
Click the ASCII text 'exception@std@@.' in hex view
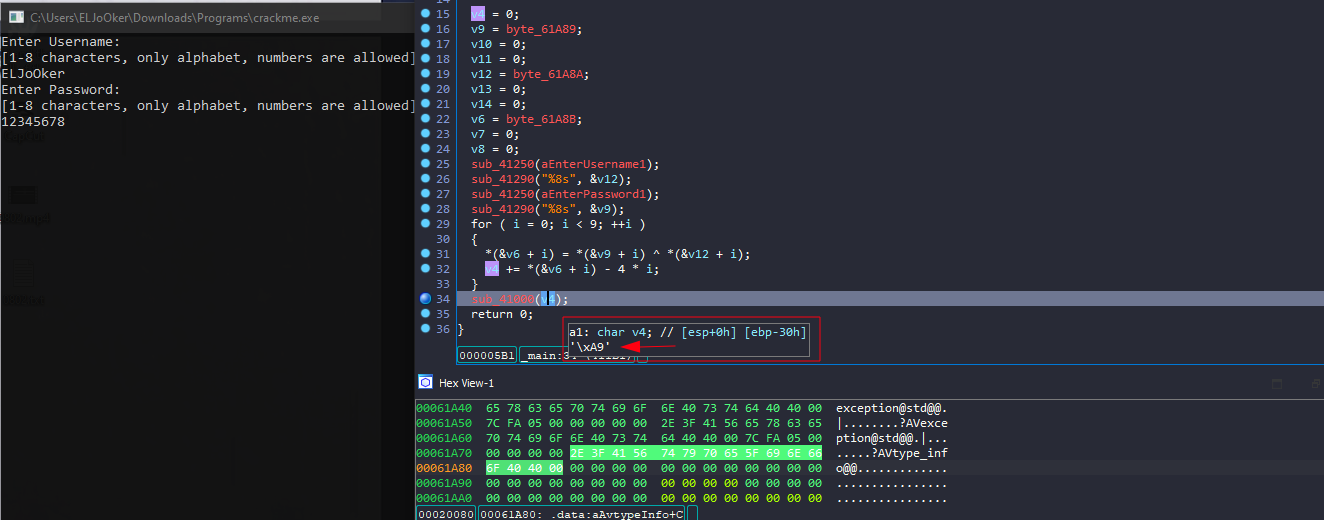[891, 408]
